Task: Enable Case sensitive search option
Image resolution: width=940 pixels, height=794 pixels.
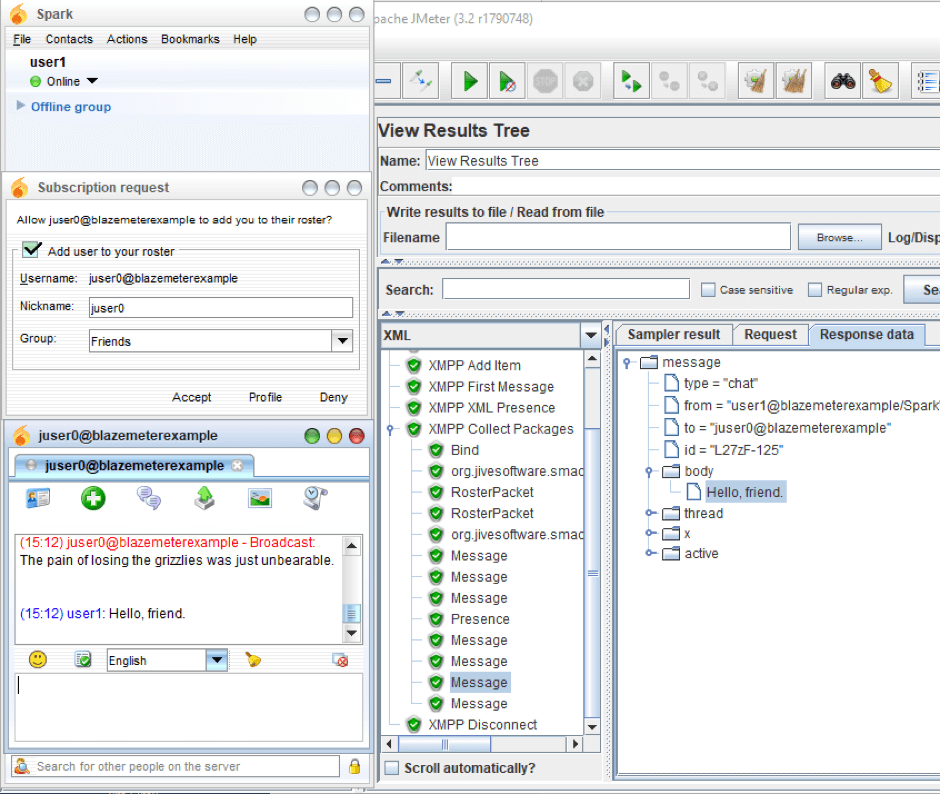Action: (x=708, y=290)
